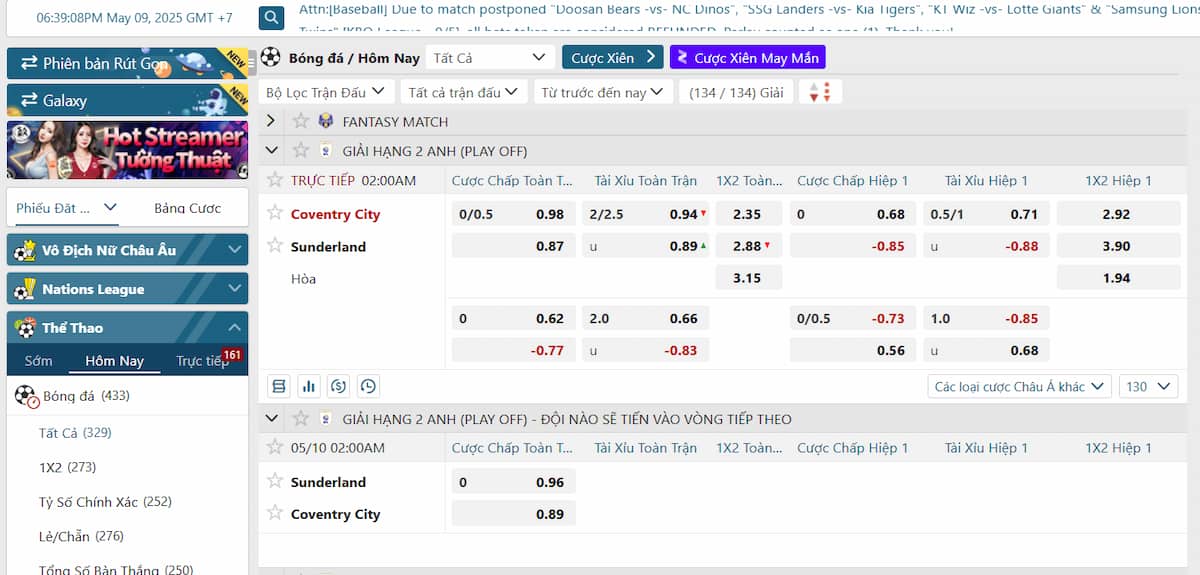The image size is (1200, 575).
Task: Select Coventry City to qualify at 0.89
Action: pyautogui.click(x=514, y=514)
